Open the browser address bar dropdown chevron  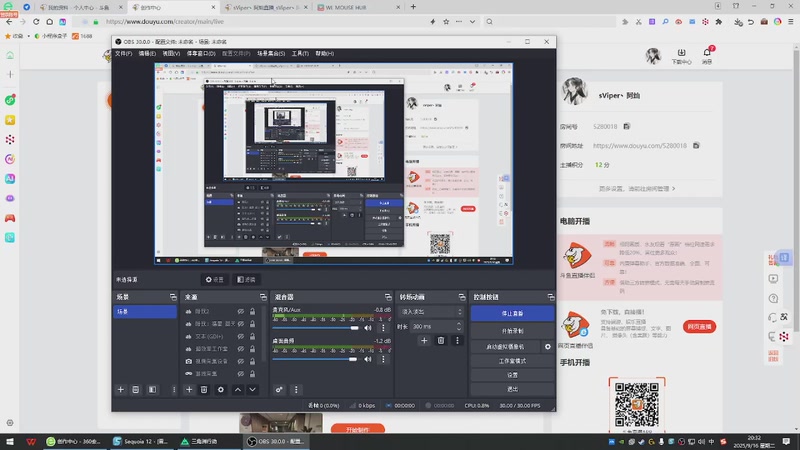tap(472, 21)
